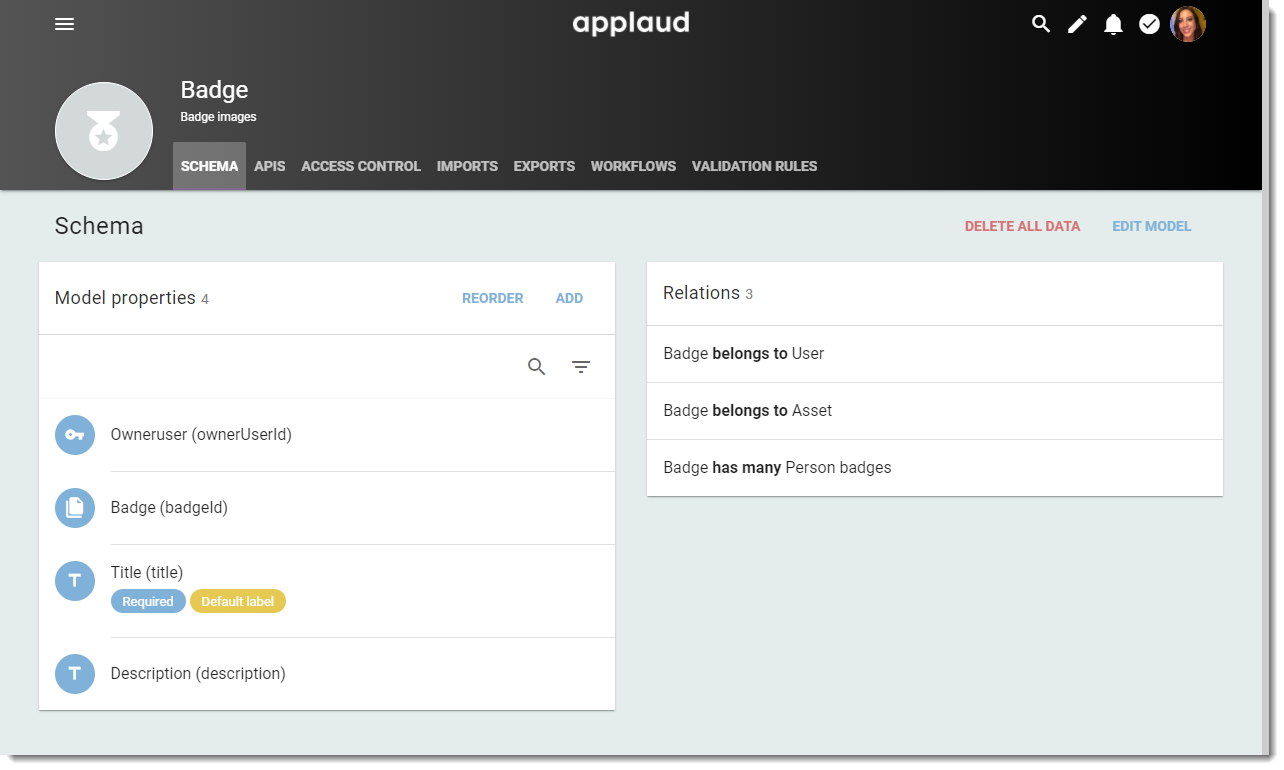The width and height of the screenshot is (1284, 770).
Task: Select the Schema tab
Action: (x=210, y=166)
